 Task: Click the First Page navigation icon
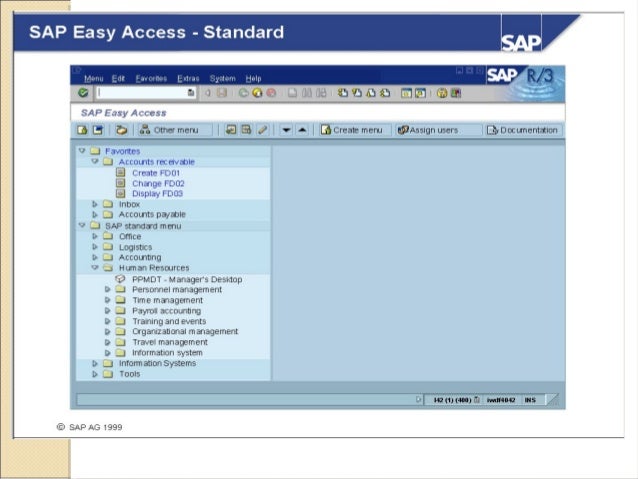[x=343, y=93]
